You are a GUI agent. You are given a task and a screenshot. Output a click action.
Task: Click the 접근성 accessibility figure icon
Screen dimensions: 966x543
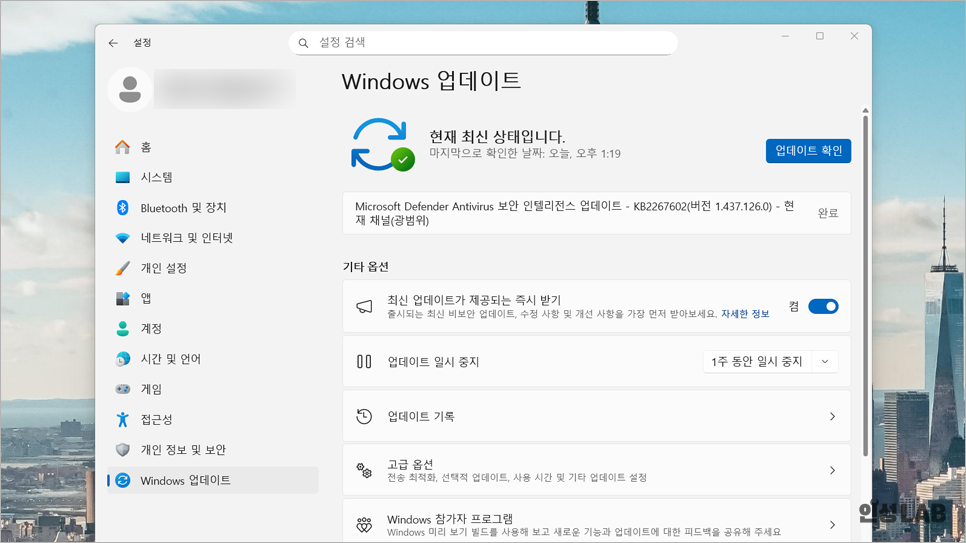123,419
